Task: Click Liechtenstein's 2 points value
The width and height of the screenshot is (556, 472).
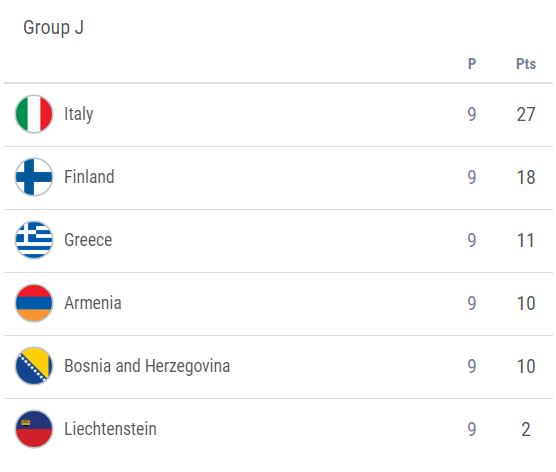Action: point(526,429)
